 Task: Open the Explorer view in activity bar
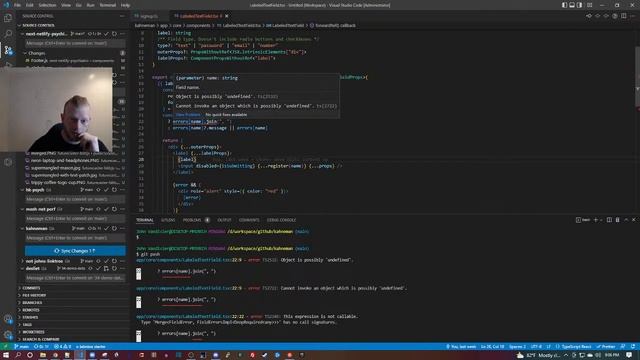tap(8, 18)
